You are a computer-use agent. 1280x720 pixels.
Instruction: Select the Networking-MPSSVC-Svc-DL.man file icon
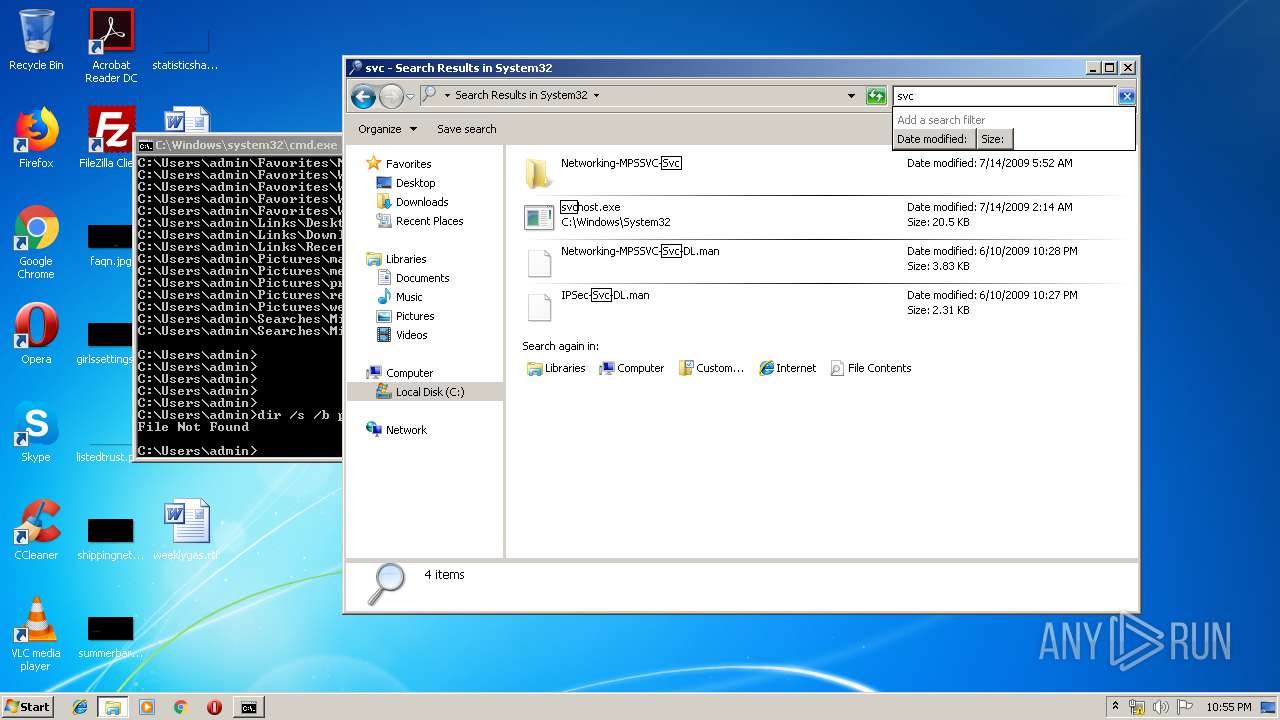pos(539,262)
